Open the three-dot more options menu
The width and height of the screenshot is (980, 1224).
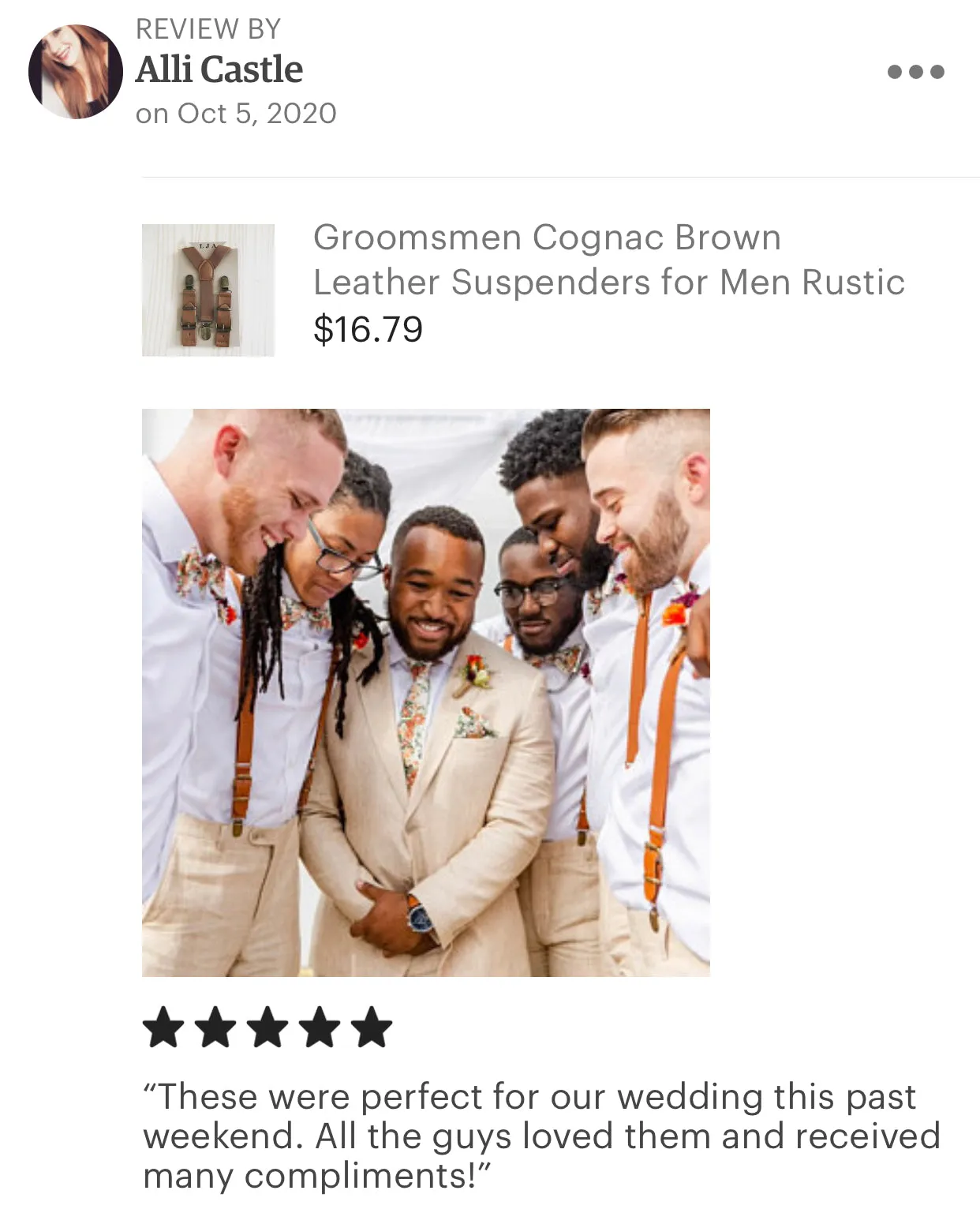tap(915, 72)
